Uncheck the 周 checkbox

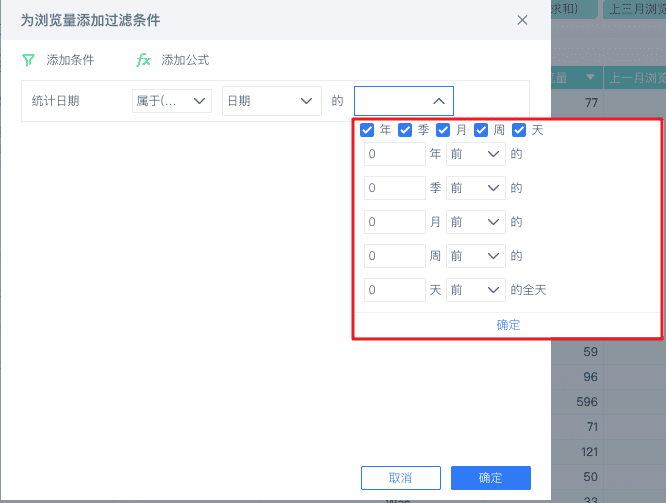(481, 130)
